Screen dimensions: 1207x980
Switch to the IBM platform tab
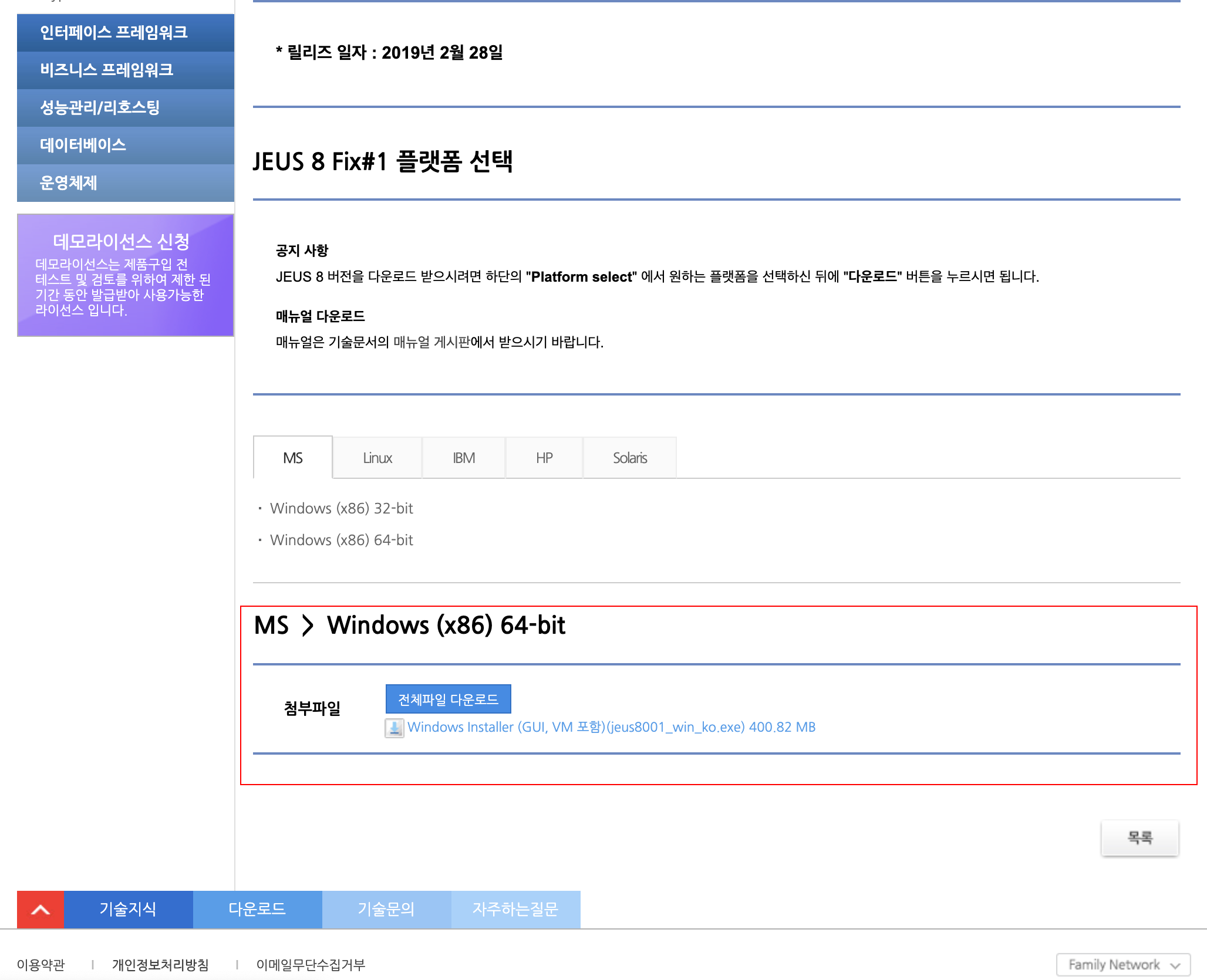point(463,458)
